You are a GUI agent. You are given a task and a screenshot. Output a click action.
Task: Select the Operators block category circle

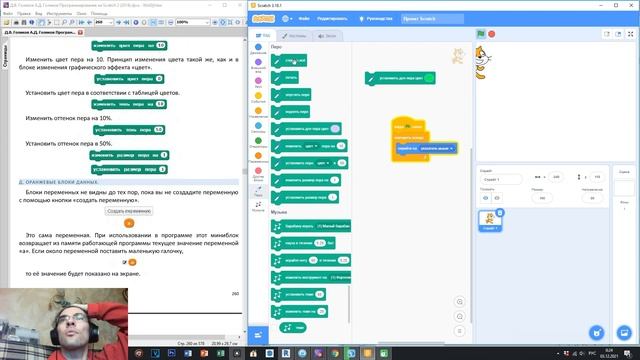(x=258, y=141)
